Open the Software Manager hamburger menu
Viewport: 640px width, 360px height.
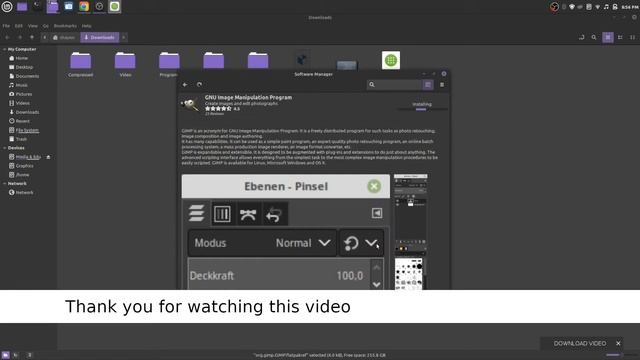442,84
